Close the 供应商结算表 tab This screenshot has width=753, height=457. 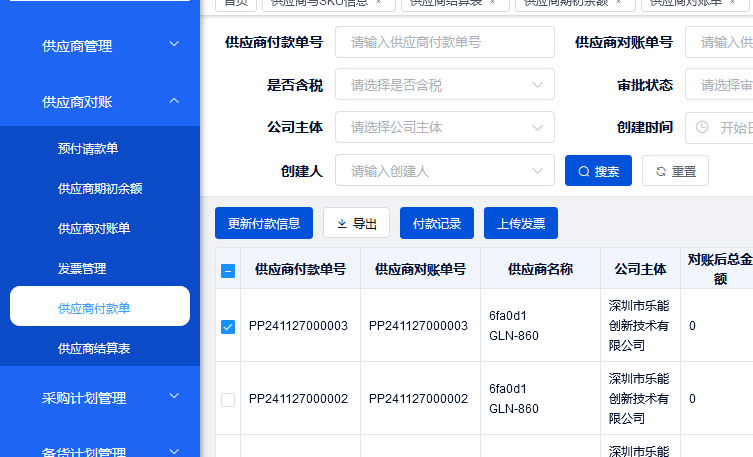click(492, 3)
